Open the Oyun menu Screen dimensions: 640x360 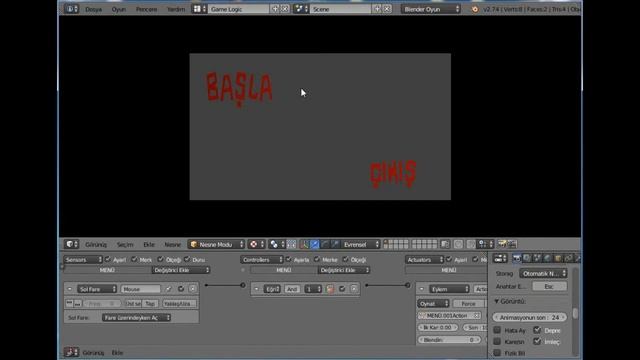click(x=119, y=9)
